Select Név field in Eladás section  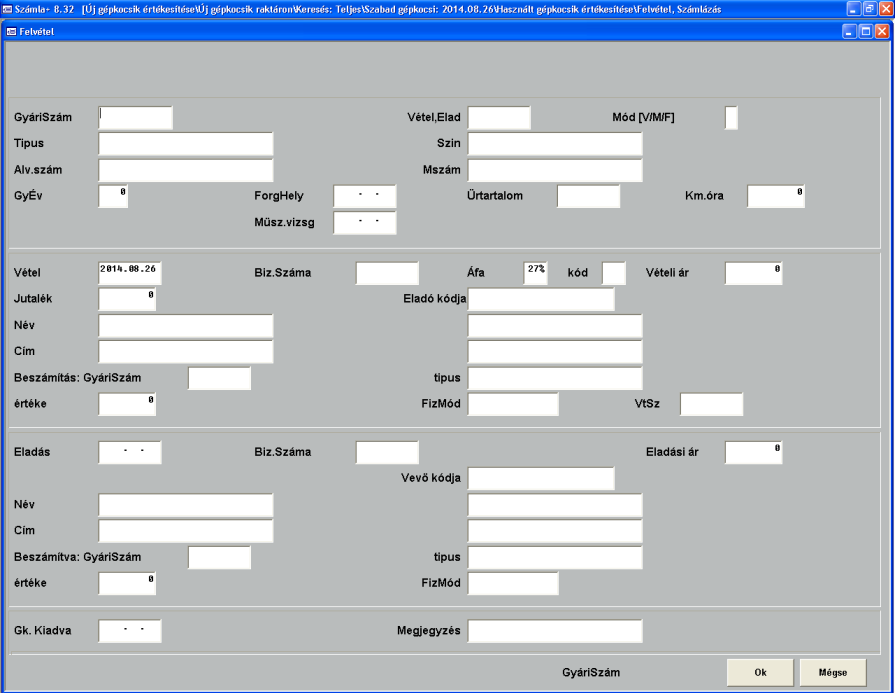point(186,505)
